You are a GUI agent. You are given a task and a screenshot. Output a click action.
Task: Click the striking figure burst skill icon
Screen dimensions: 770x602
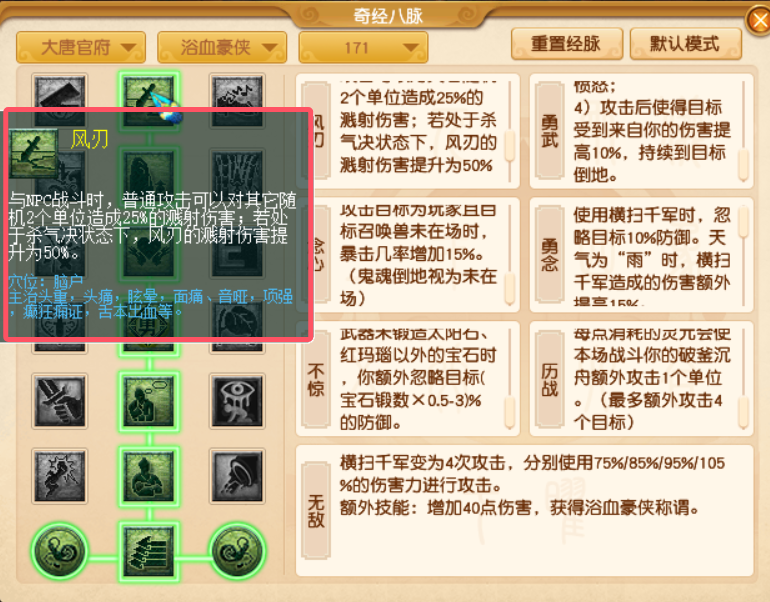[59, 476]
